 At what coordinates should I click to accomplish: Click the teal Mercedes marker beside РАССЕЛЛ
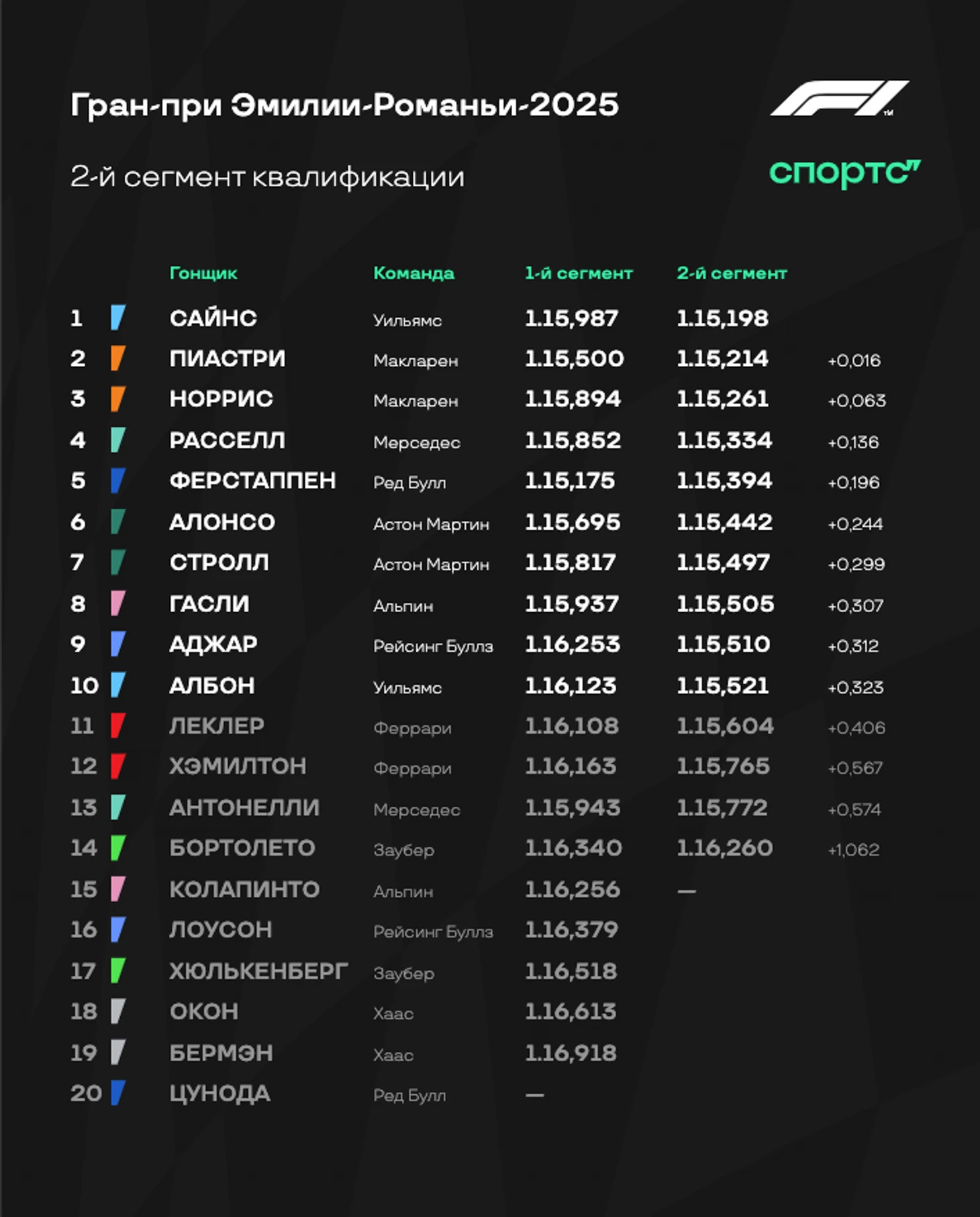pyautogui.click(x=118, y=440)
